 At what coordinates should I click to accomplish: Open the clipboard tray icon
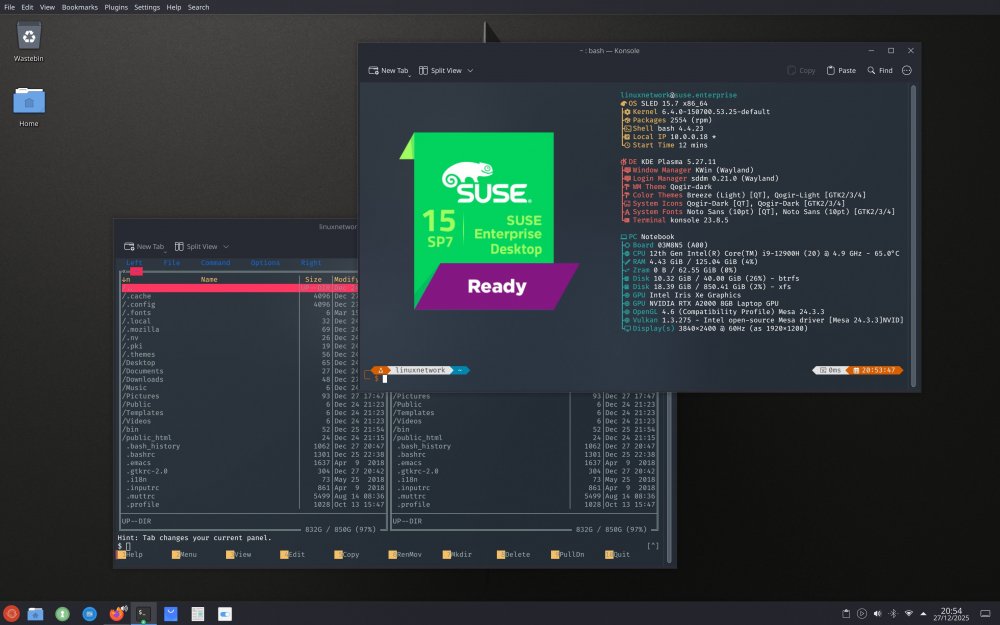[846, 613]
